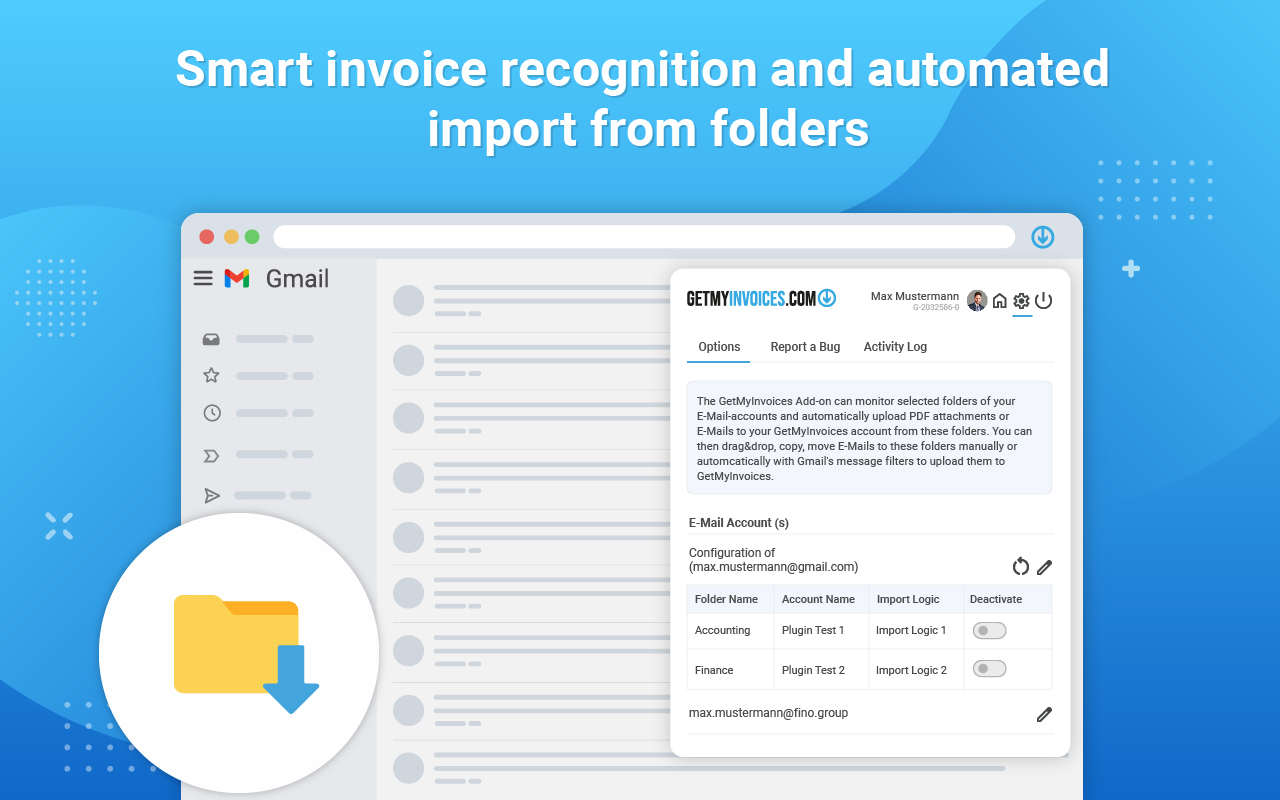Refresh the max.mustermann@gmail.com configuration

[x=1020, y=567]
